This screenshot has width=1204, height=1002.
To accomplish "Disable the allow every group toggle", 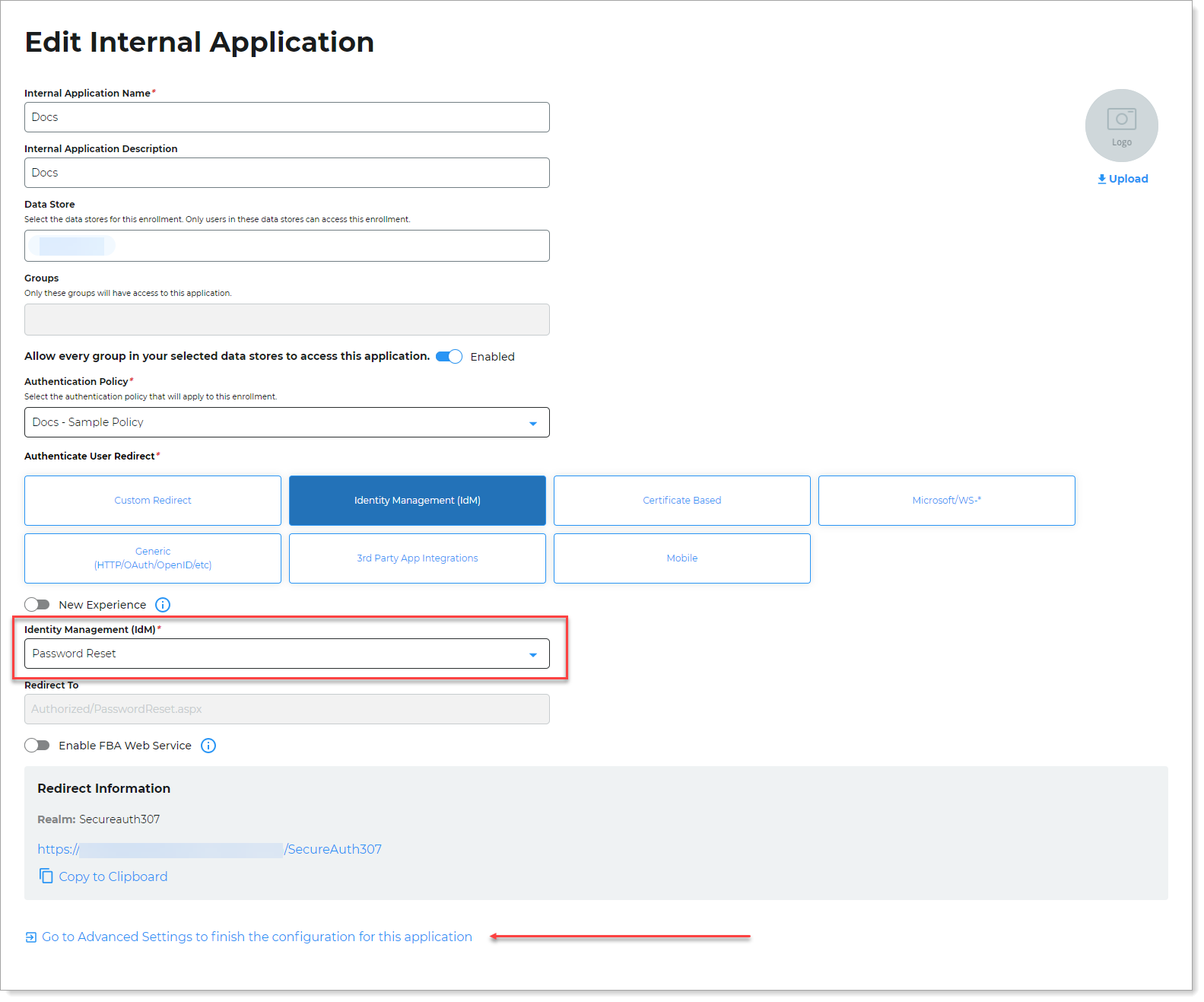I will pos(449,357).
